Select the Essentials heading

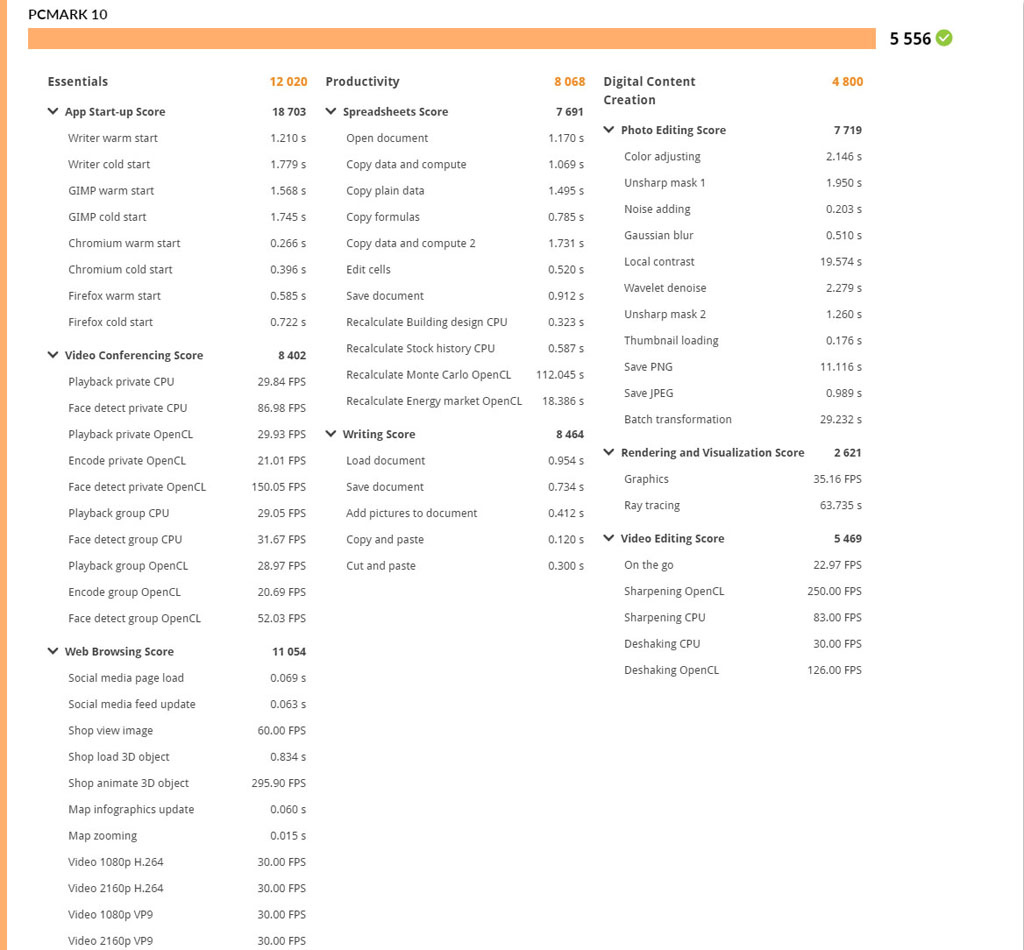[78, 82]
